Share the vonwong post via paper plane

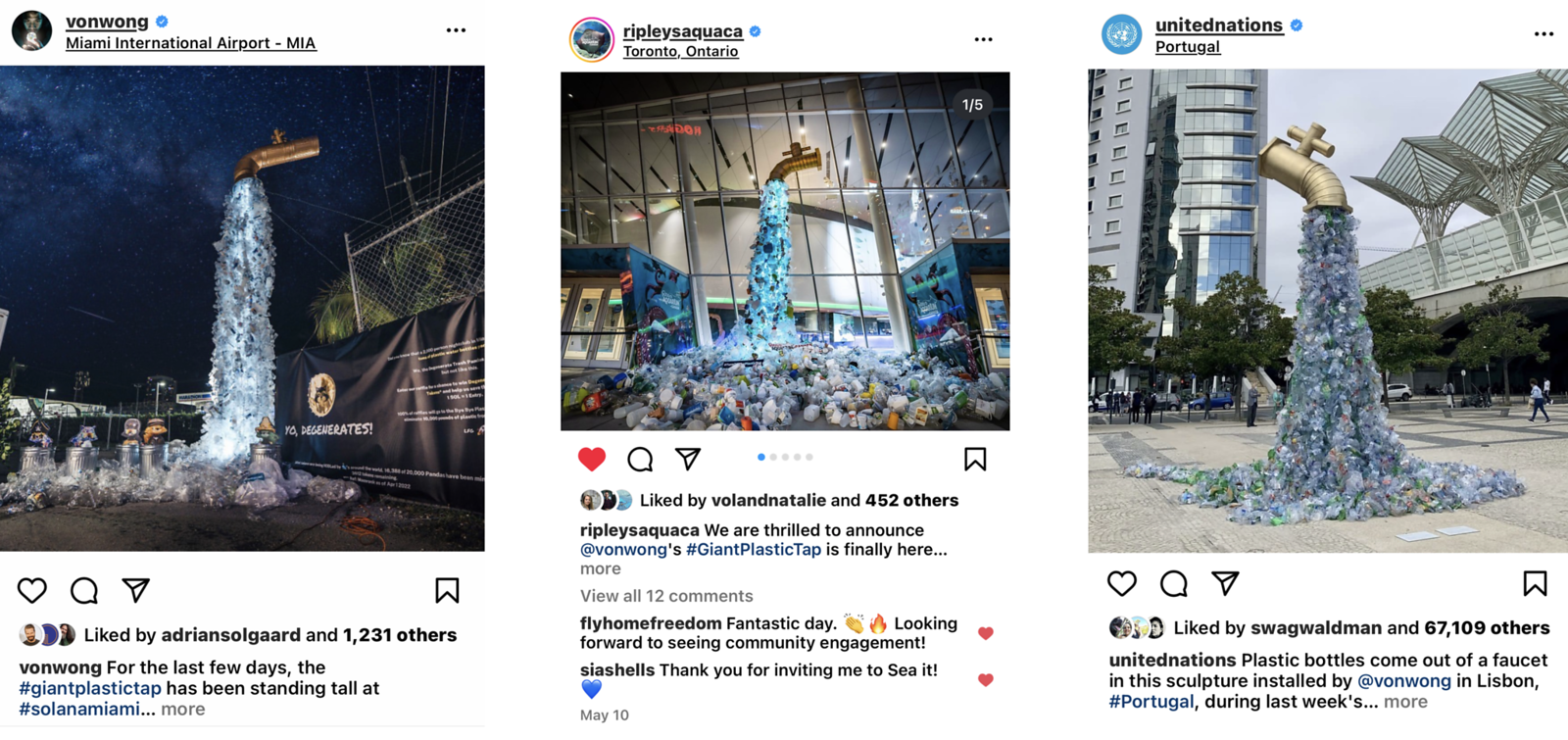(136, 589)
